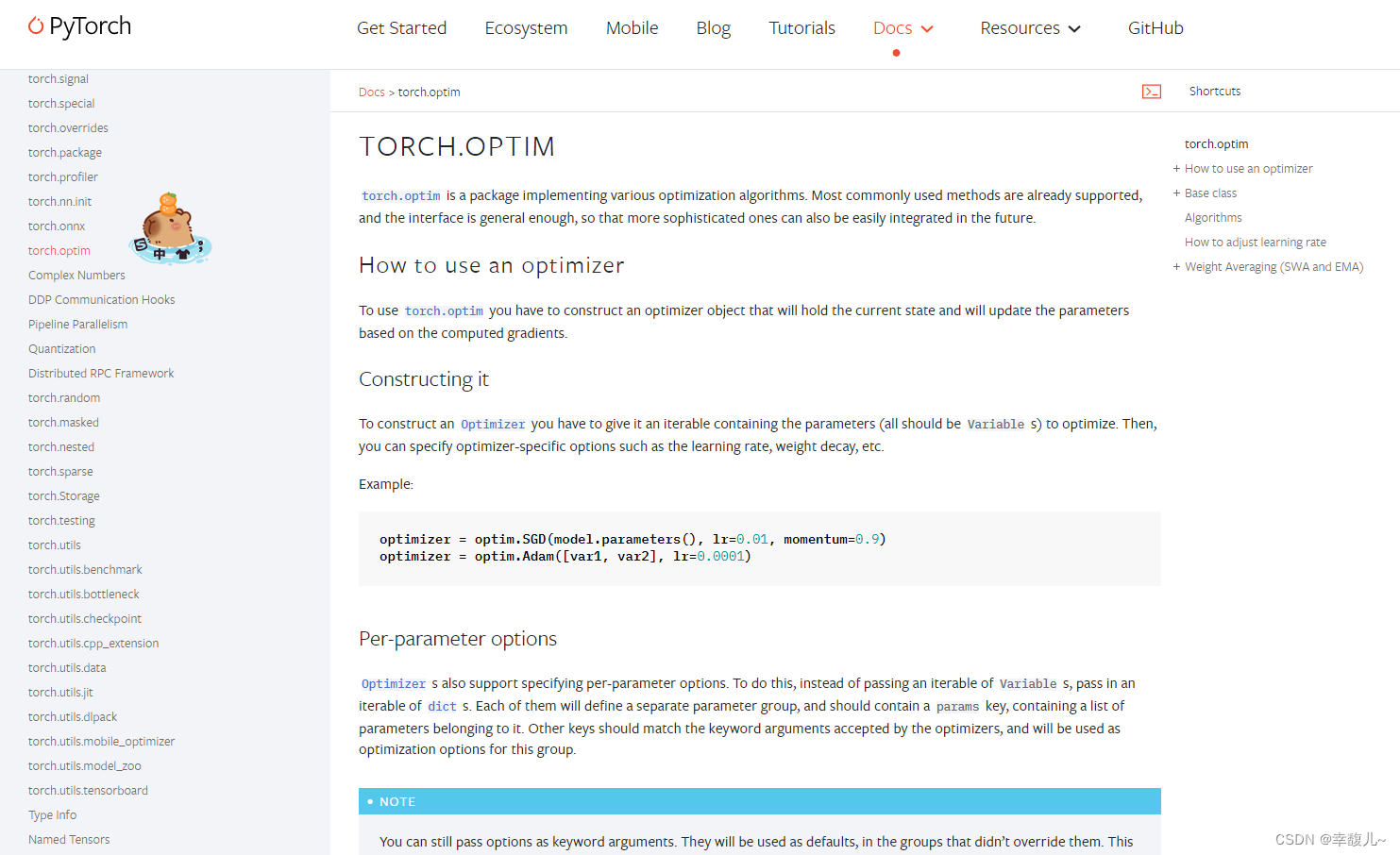Screen dimensions: 1400x855
Task: Jump to torch.optim in right outline
Action: click(1216, 144)
